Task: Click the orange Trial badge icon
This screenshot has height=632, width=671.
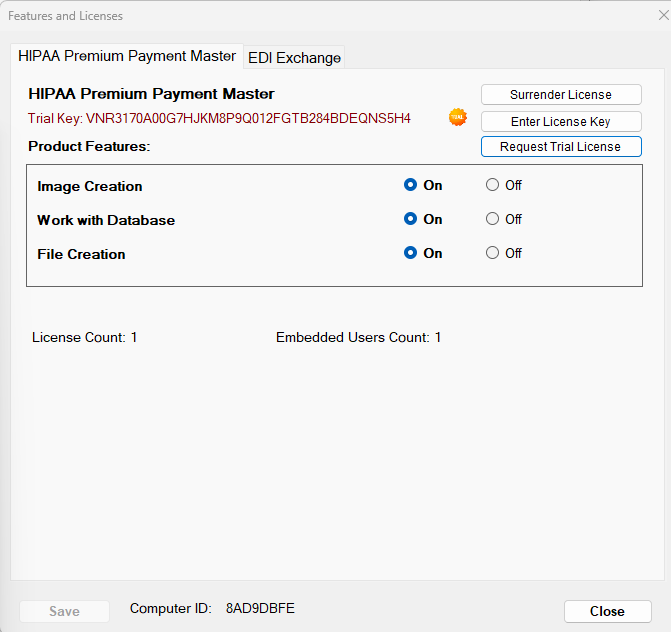Action: [457, 117]
